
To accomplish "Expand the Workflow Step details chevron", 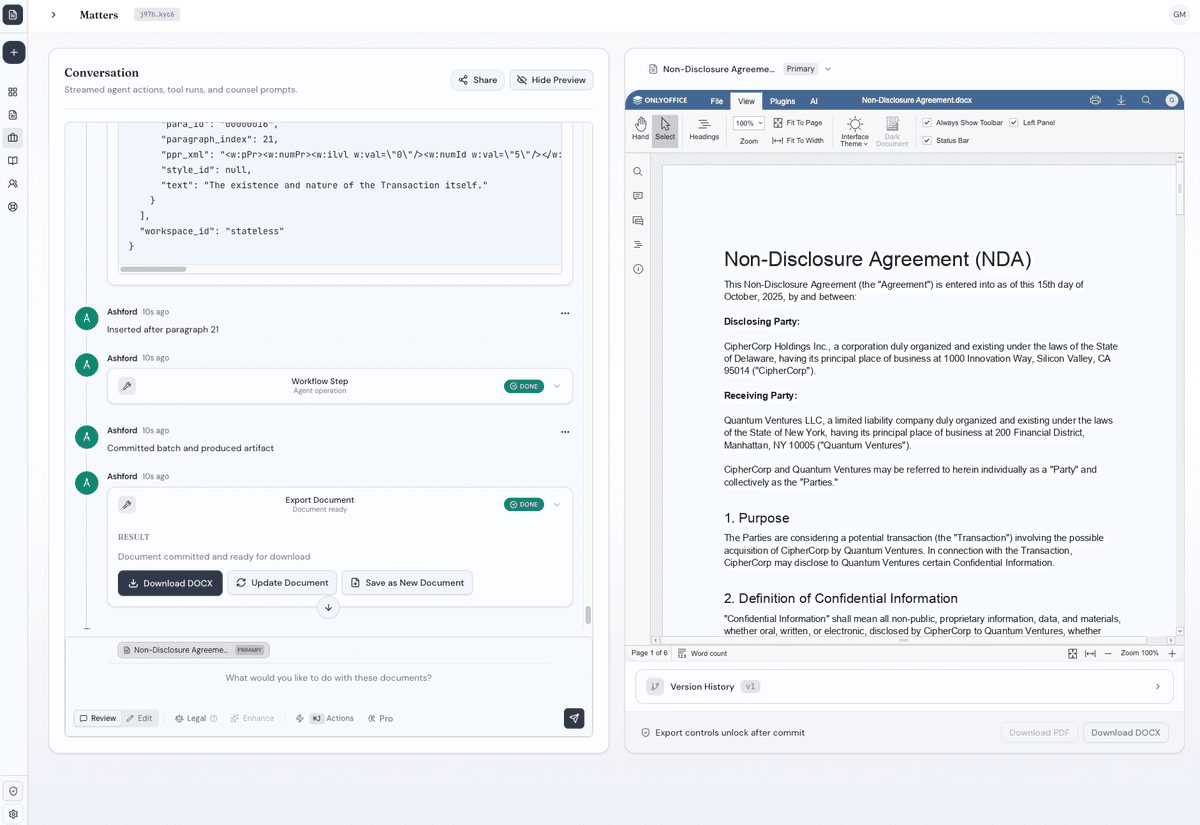I will 557,385.
